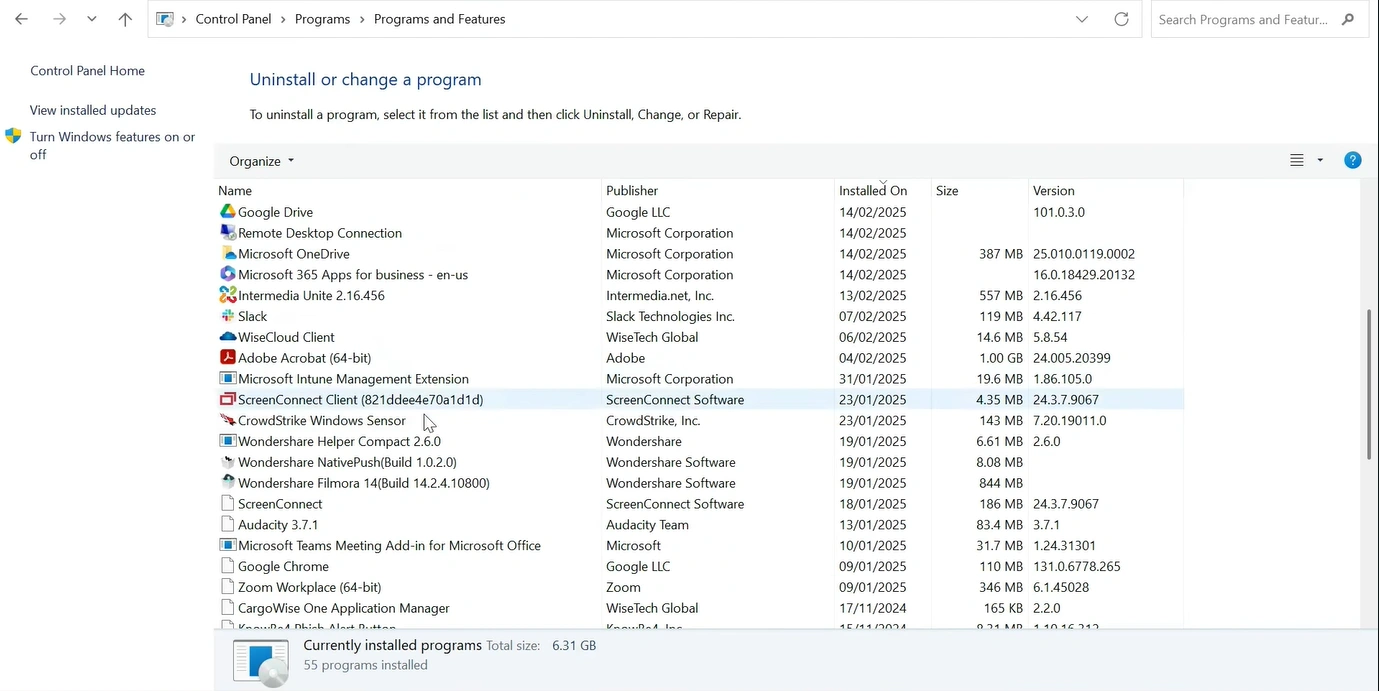Sort by the Publisher column header
1379x691 pixels.
(632, 190)
